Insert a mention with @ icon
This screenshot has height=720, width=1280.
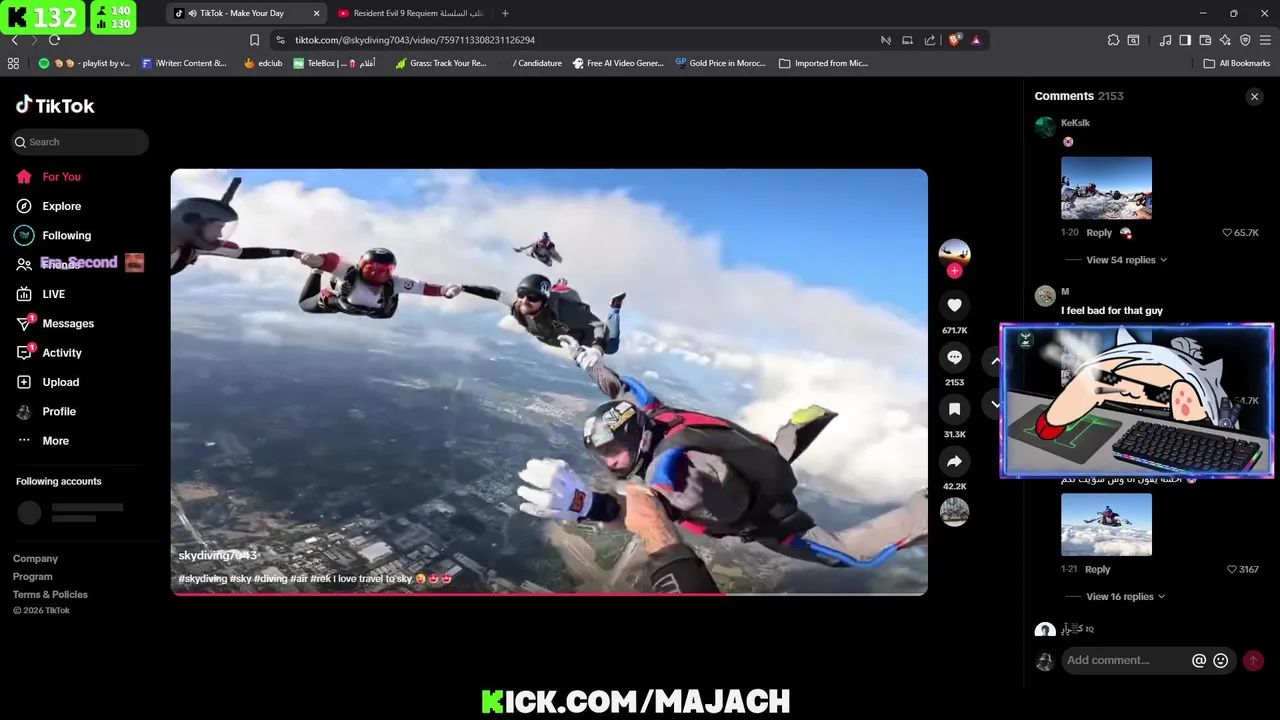1199,661
